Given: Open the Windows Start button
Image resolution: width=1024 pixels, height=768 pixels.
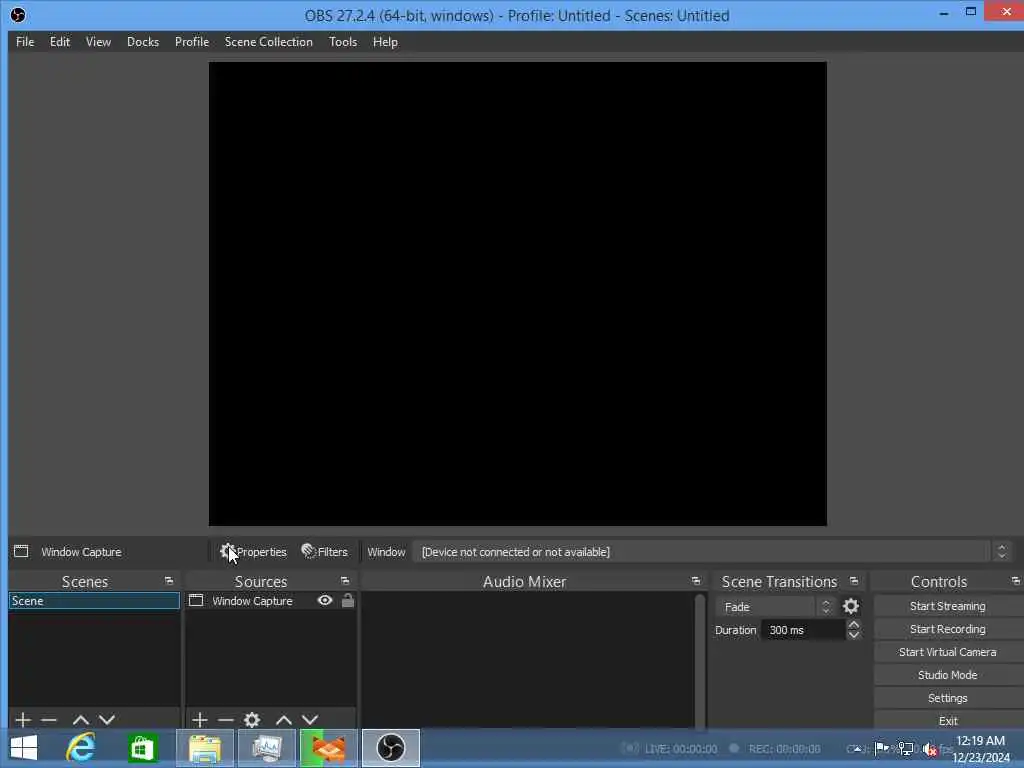Looking at the screenshot, I should coord(24,748).
